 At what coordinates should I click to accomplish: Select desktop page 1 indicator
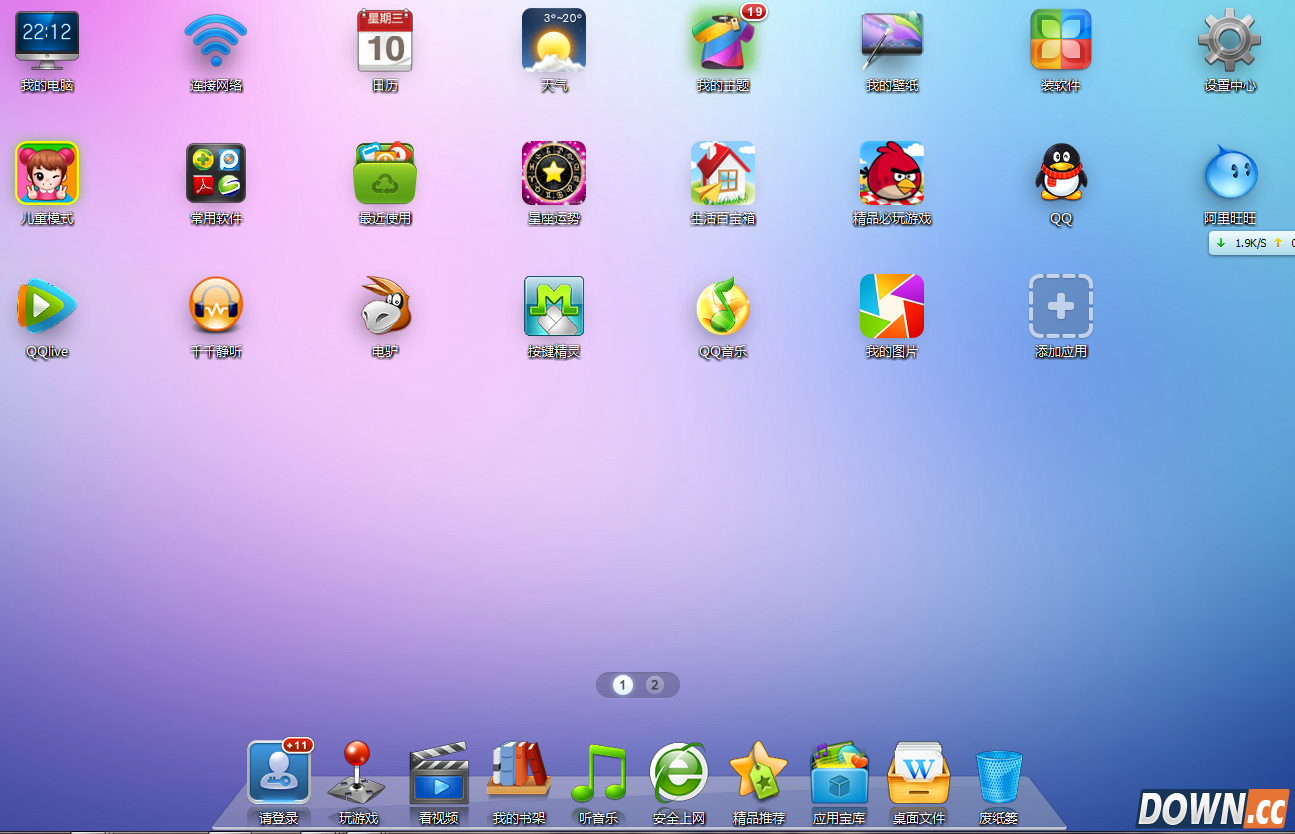623,685
